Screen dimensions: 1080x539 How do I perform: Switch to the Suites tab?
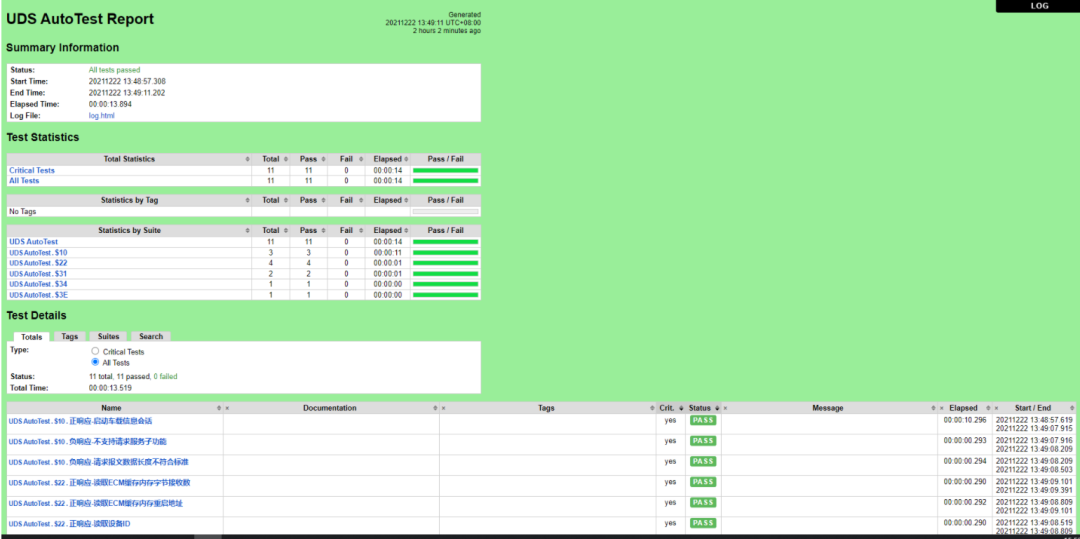[108, 337]
